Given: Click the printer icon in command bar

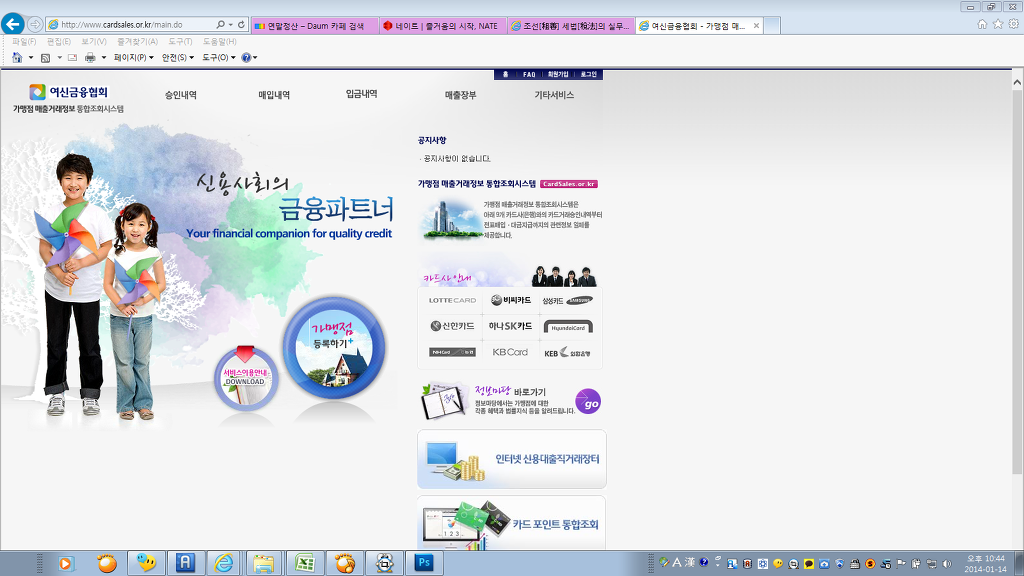Looking at the screenshot, I should coord(90,58).
